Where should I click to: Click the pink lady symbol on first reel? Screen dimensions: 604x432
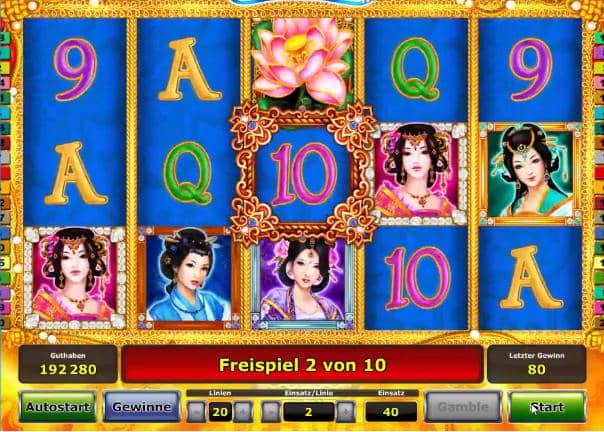click(x=74, y=278)
